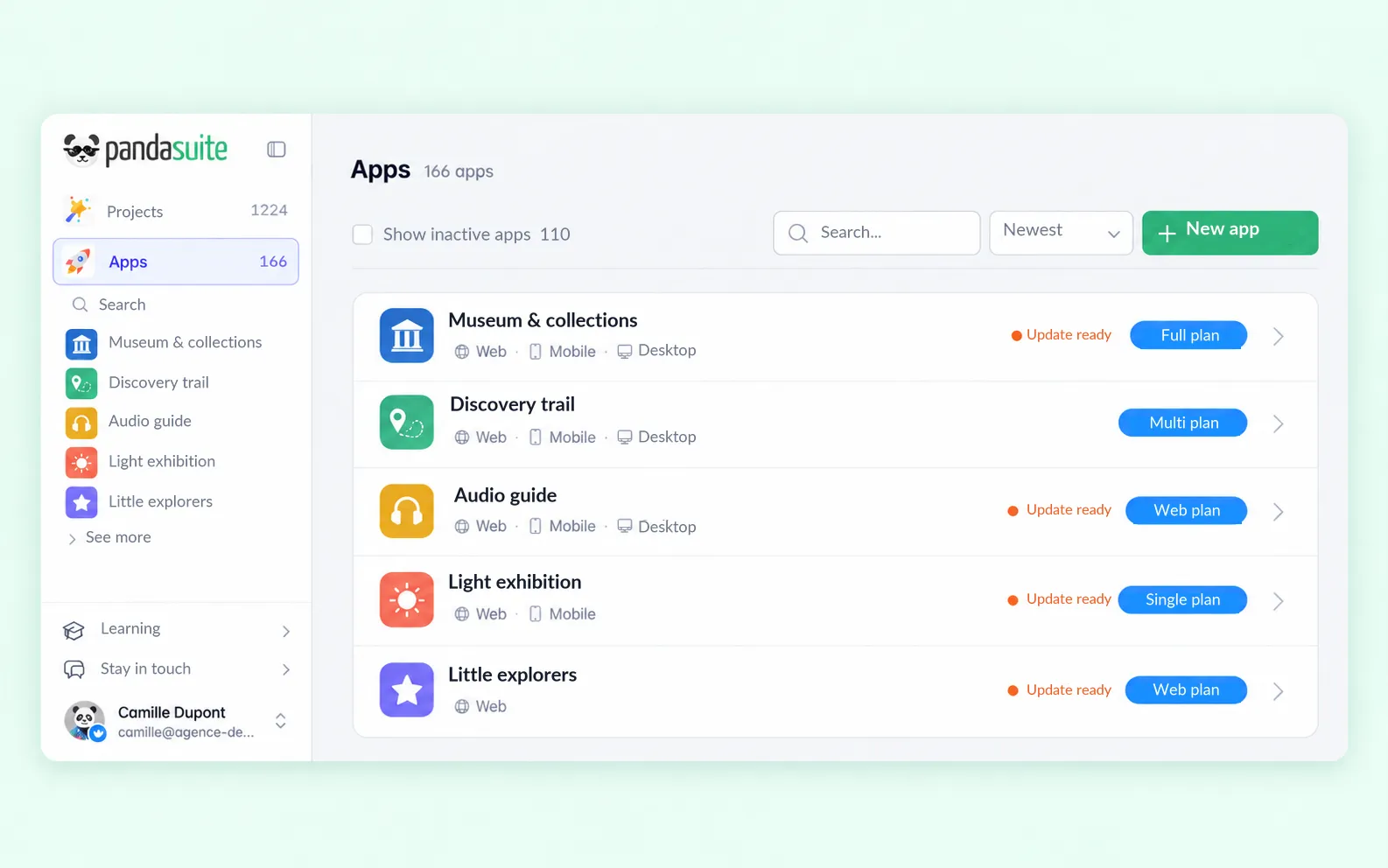Expand the Stay in touch menu
Screen dimensions: 1388x868
point(176,669)
